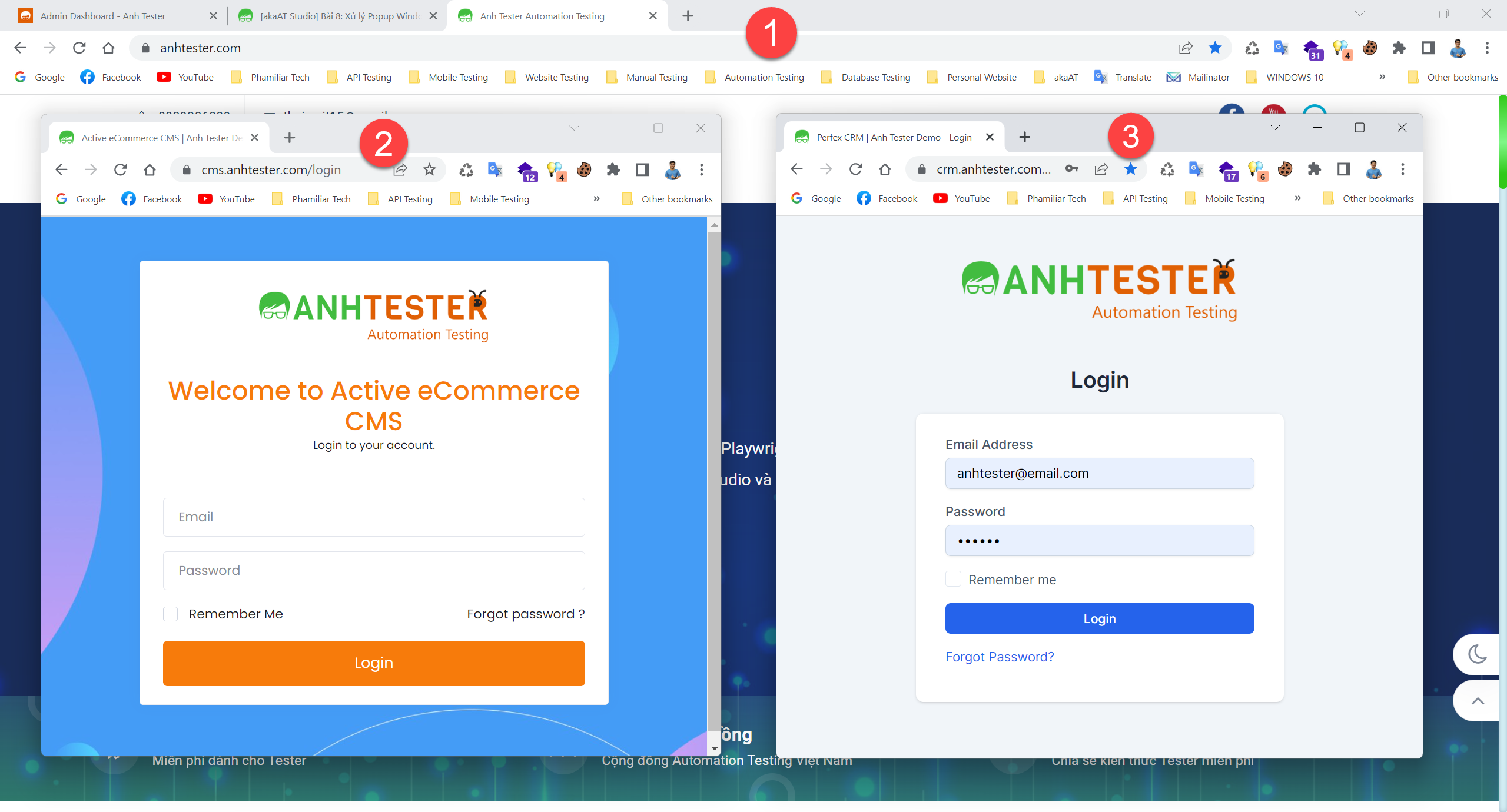Share this page icon in main address bar
Image resolution: width=1507 pixels, height=812 pixels.
coord(1186,48)
